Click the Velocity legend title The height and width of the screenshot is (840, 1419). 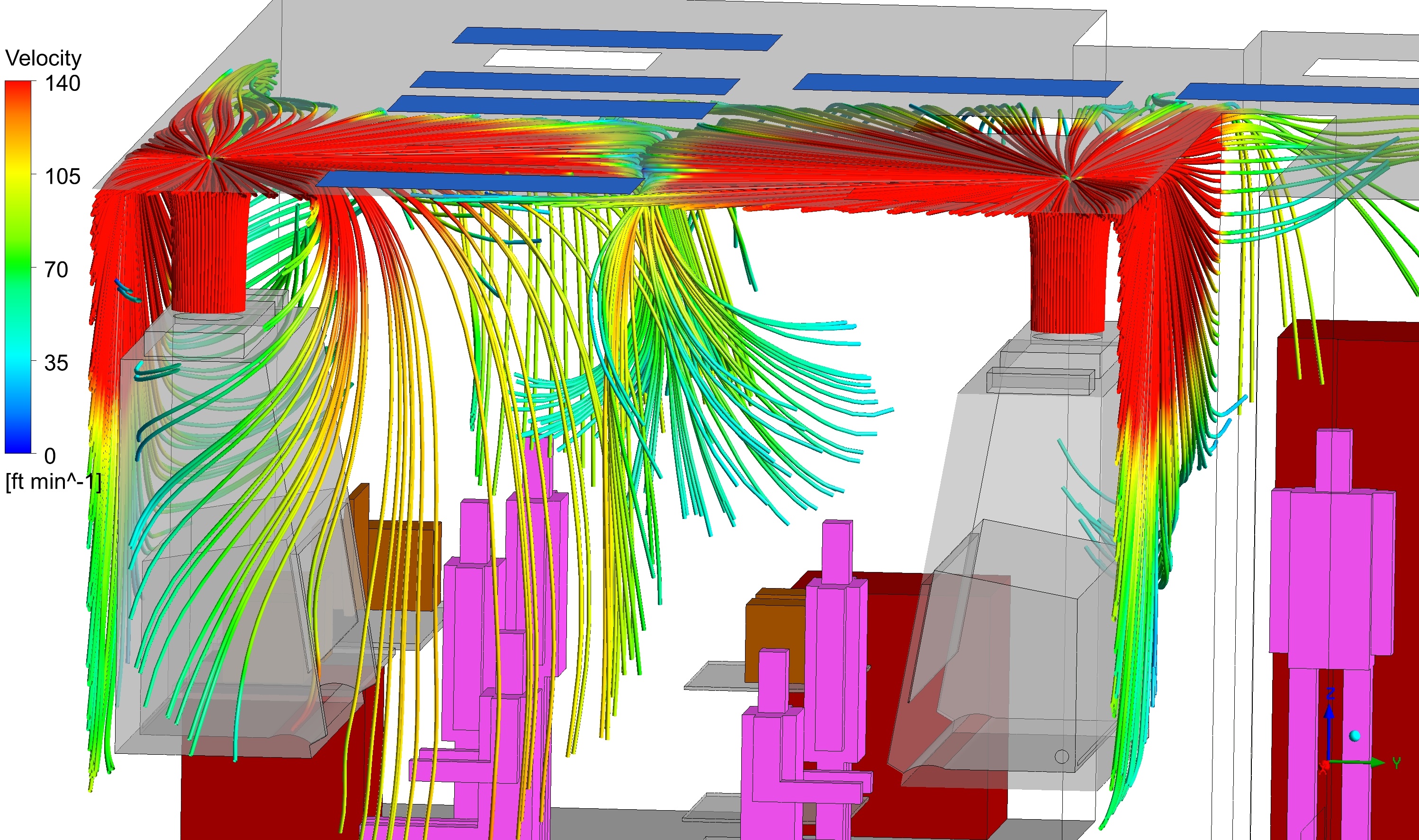click(43, 58)
